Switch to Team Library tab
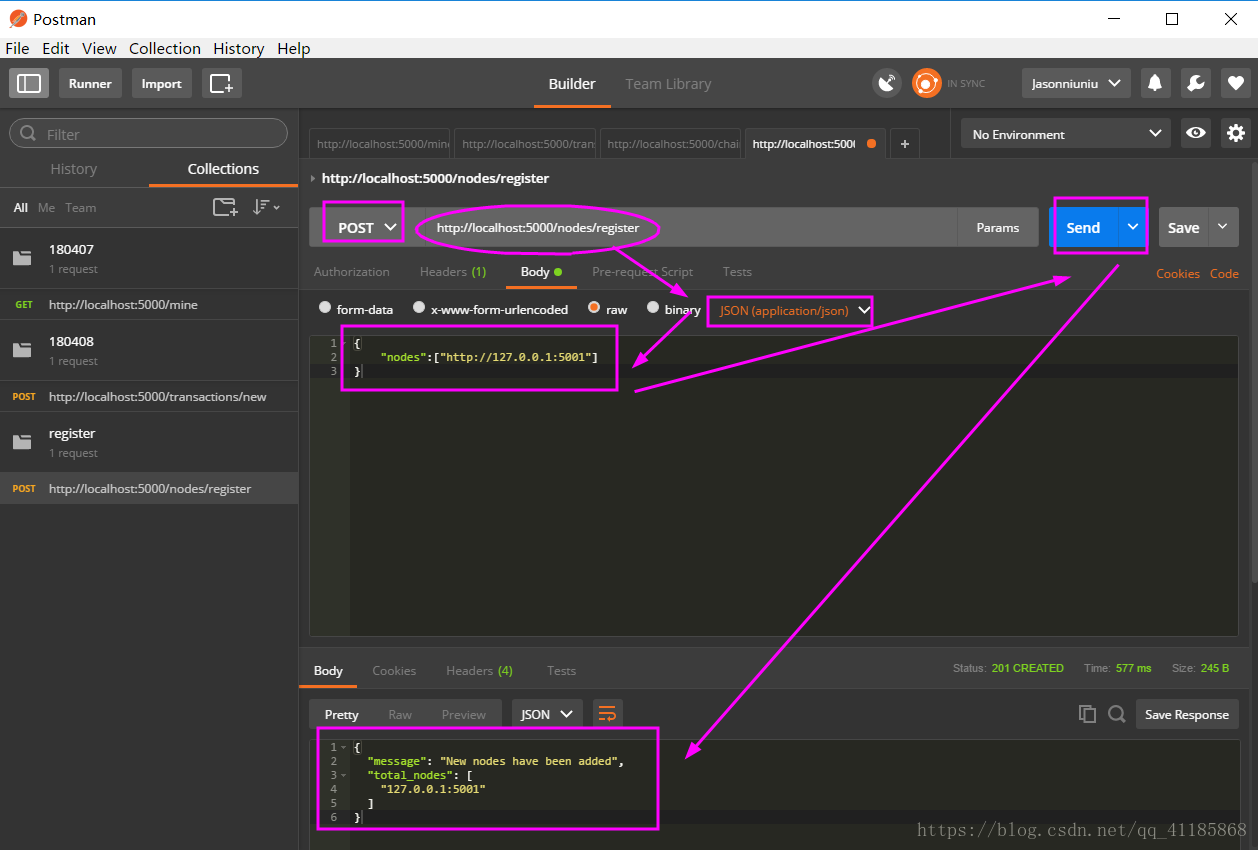 [x=668, y=84]
